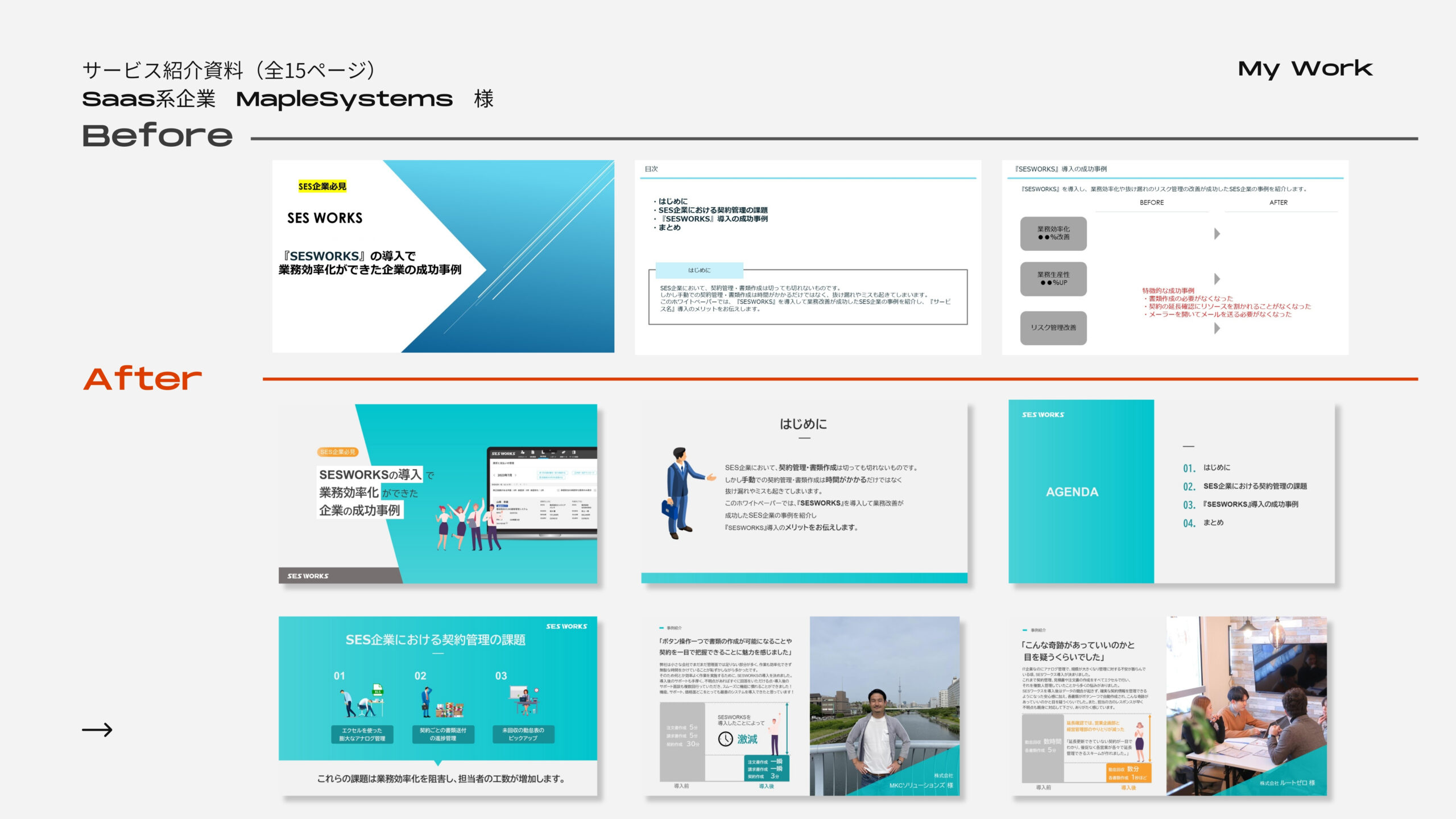Click the triangle arrow beside 業務生産性 box
1456x819 pixels.
tap(1217, 279)
